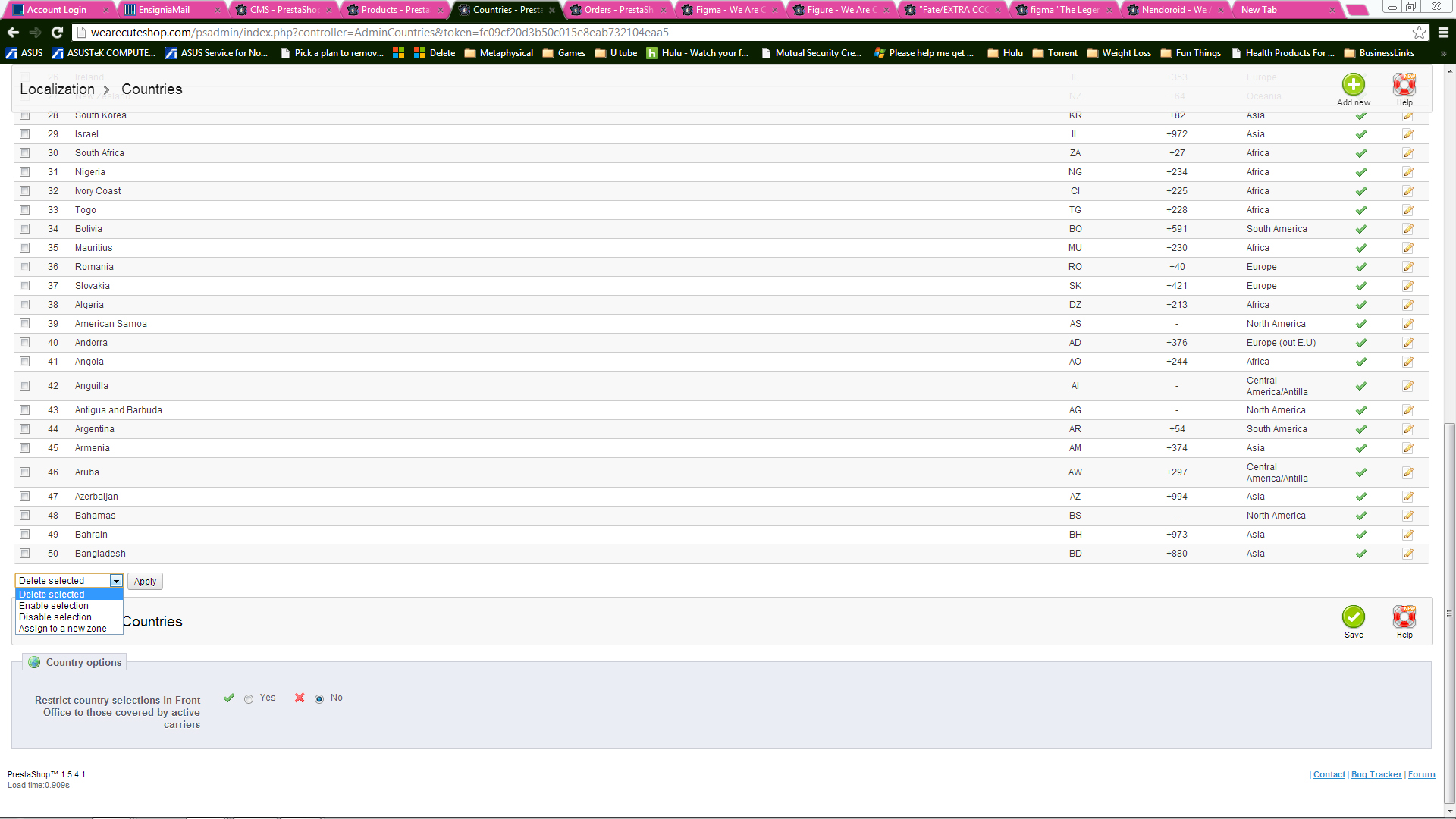Click the Apply button
The image size is (1456, 819).
[145, 582]
